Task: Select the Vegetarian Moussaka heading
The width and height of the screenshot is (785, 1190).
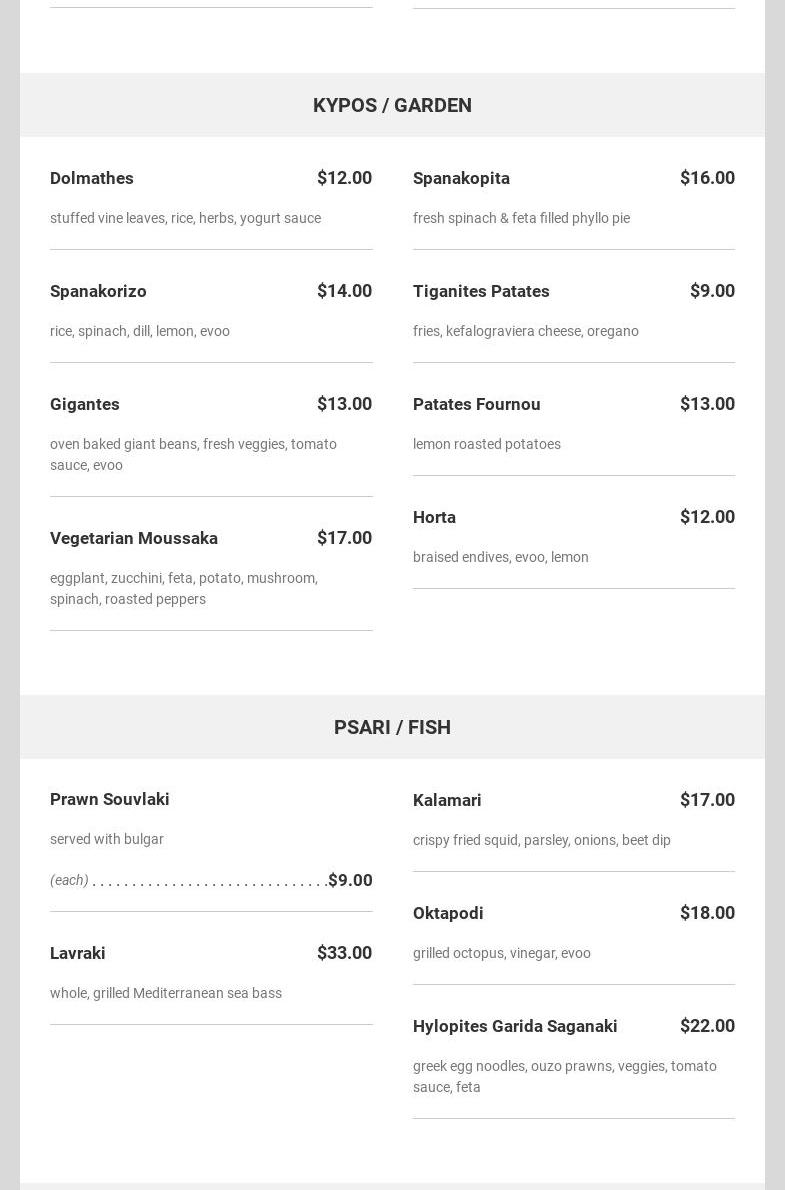Action: (134, 538)
